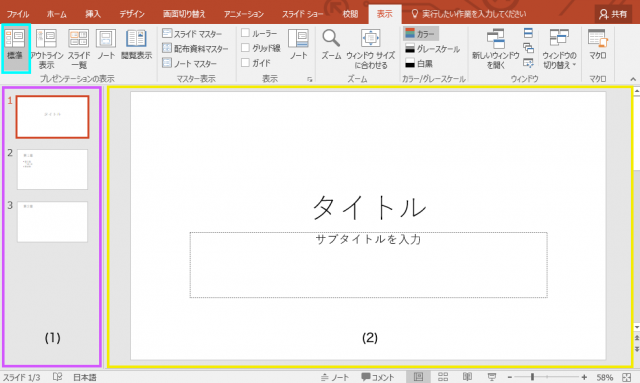Image resolution: width=640 pixels, height=383 pixels.
Task: Click the 共有 share button
Action: click(613, 14)
